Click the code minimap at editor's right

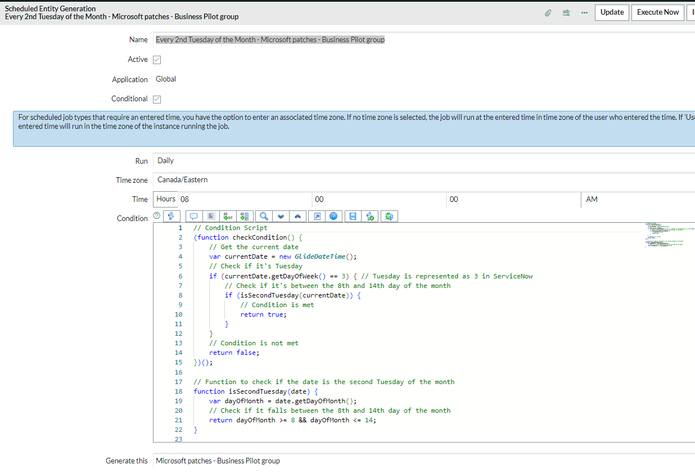669,235
